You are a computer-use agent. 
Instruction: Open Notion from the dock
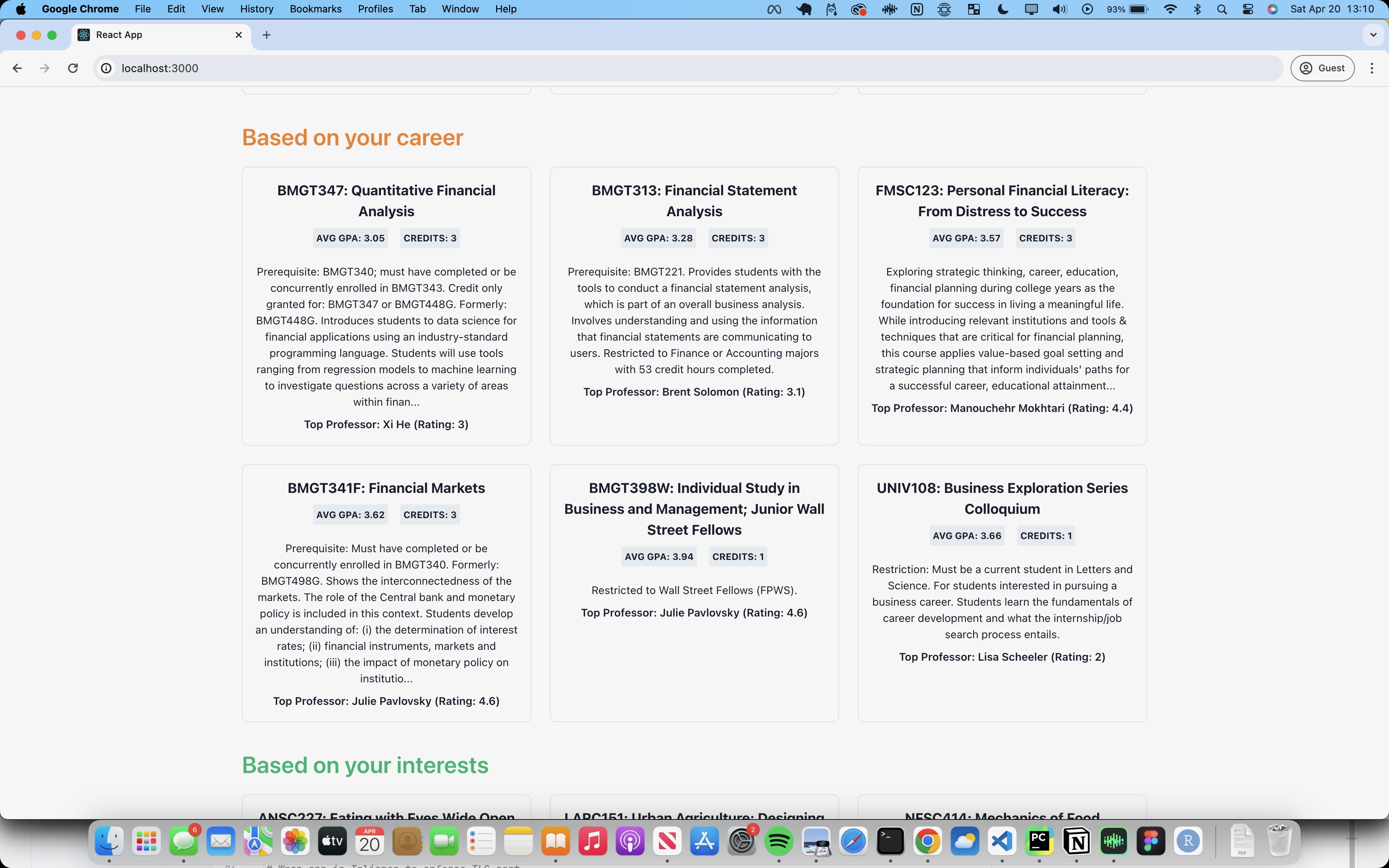pos(1077,842)
